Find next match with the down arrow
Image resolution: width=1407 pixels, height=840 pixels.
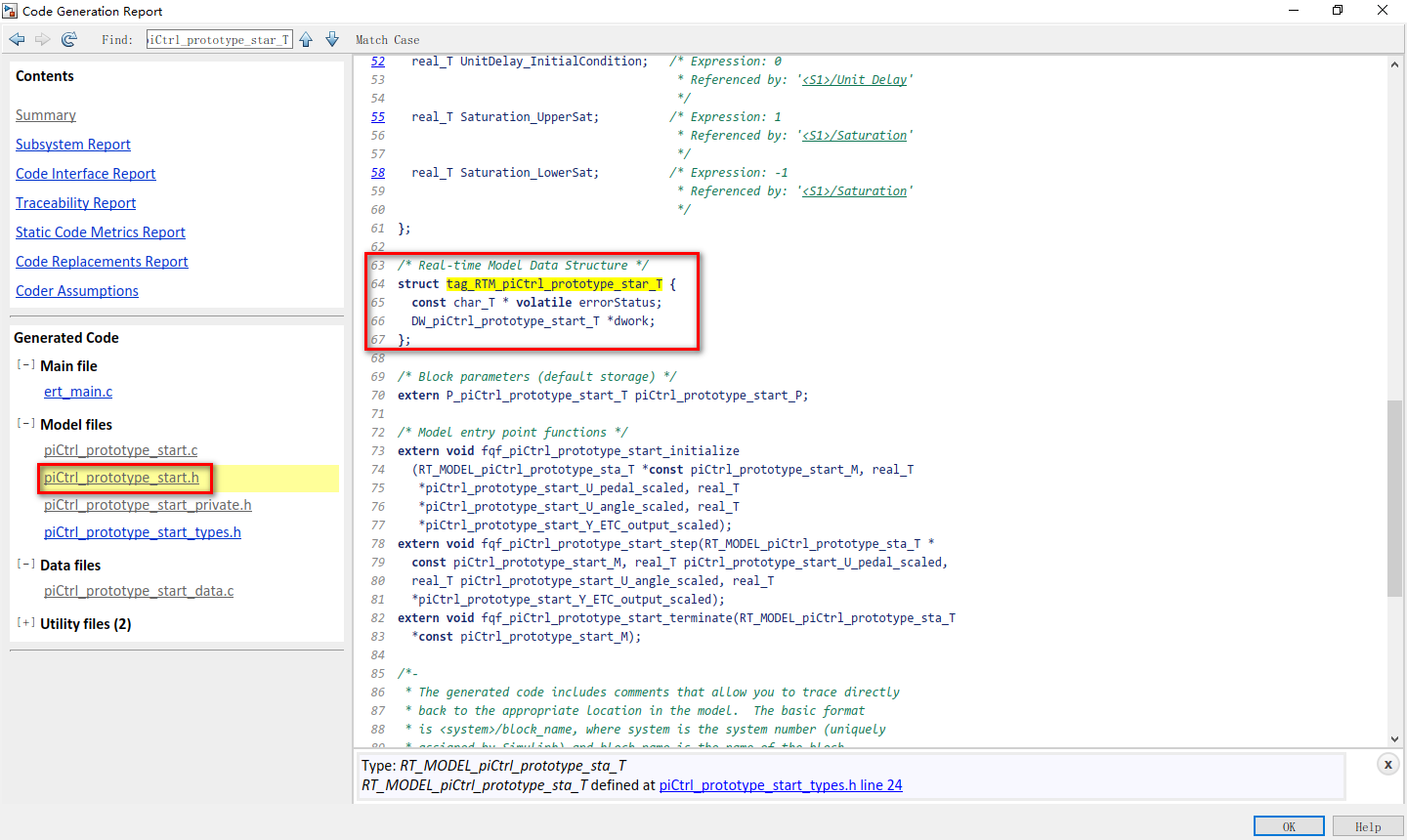332,39
